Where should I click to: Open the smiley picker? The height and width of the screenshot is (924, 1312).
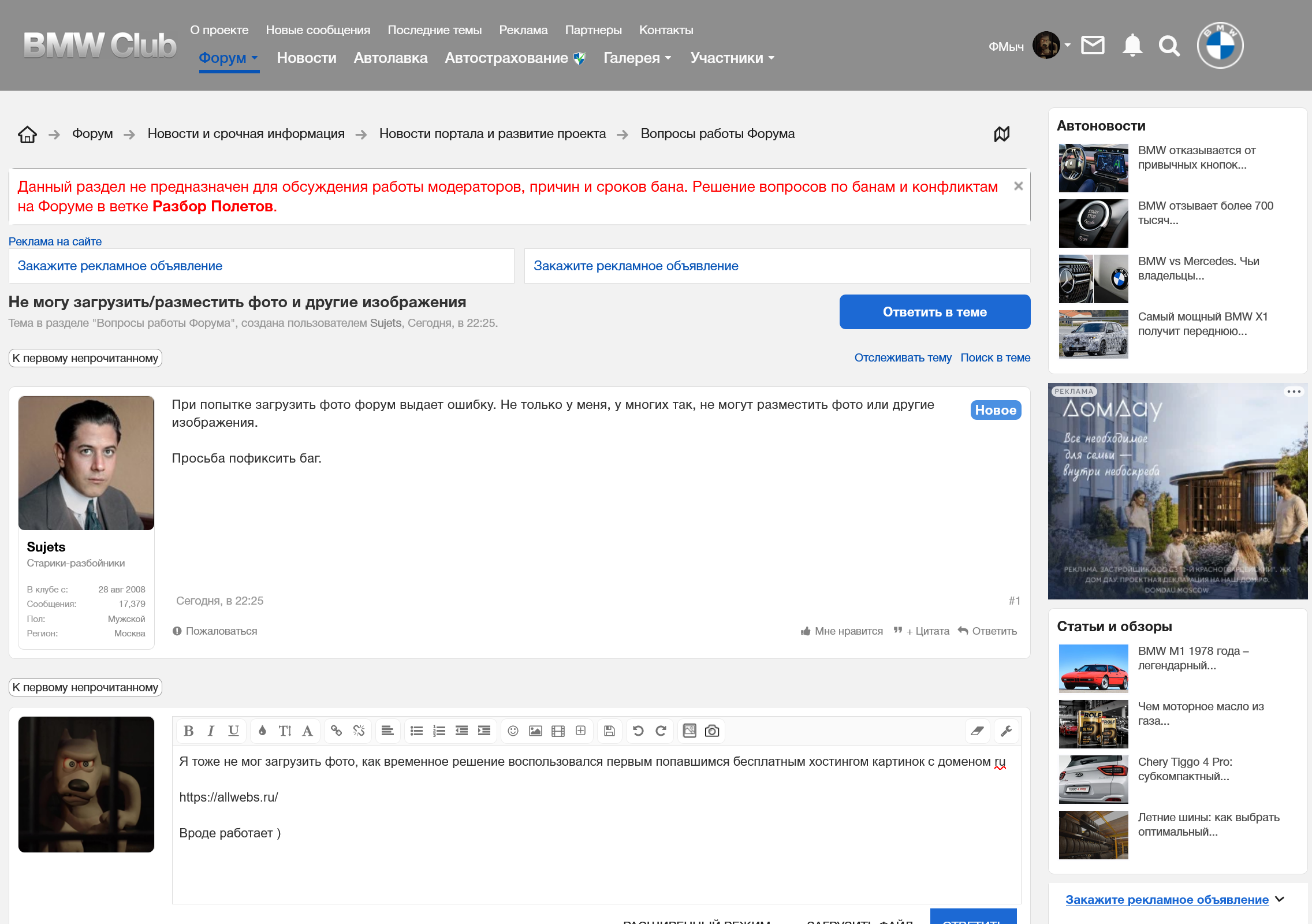coord(513,731)
